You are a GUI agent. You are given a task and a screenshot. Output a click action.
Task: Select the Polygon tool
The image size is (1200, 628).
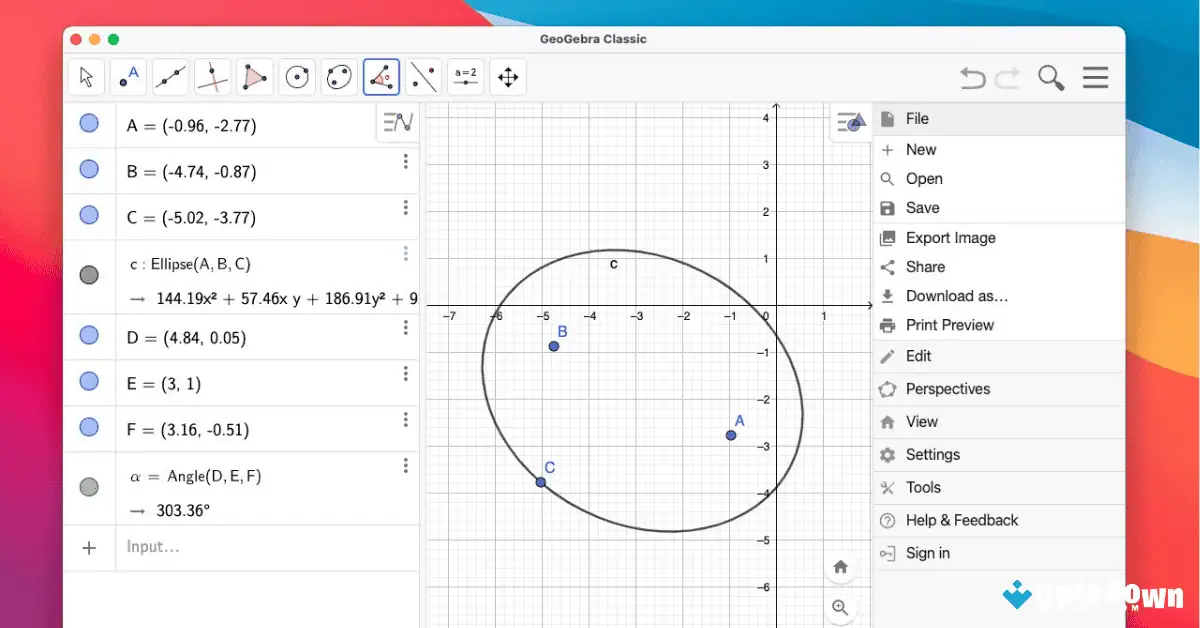tap(254, 76)
